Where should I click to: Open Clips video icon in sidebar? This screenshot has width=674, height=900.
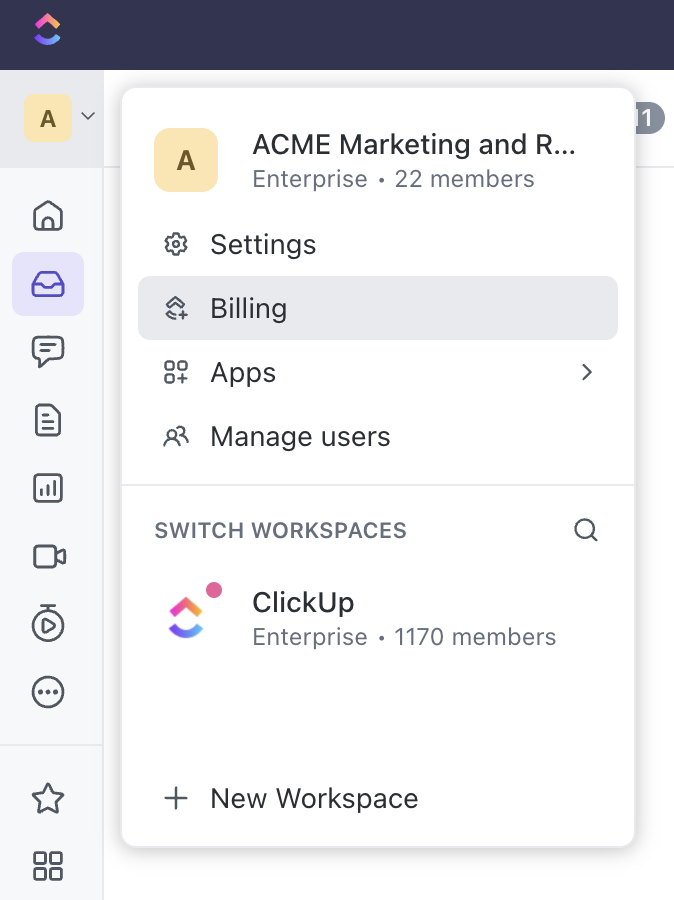pos(48,556)
